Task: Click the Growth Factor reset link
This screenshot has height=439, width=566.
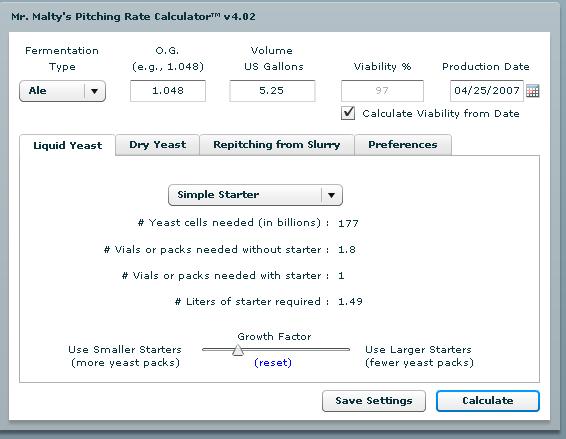Action: point(273,362)
